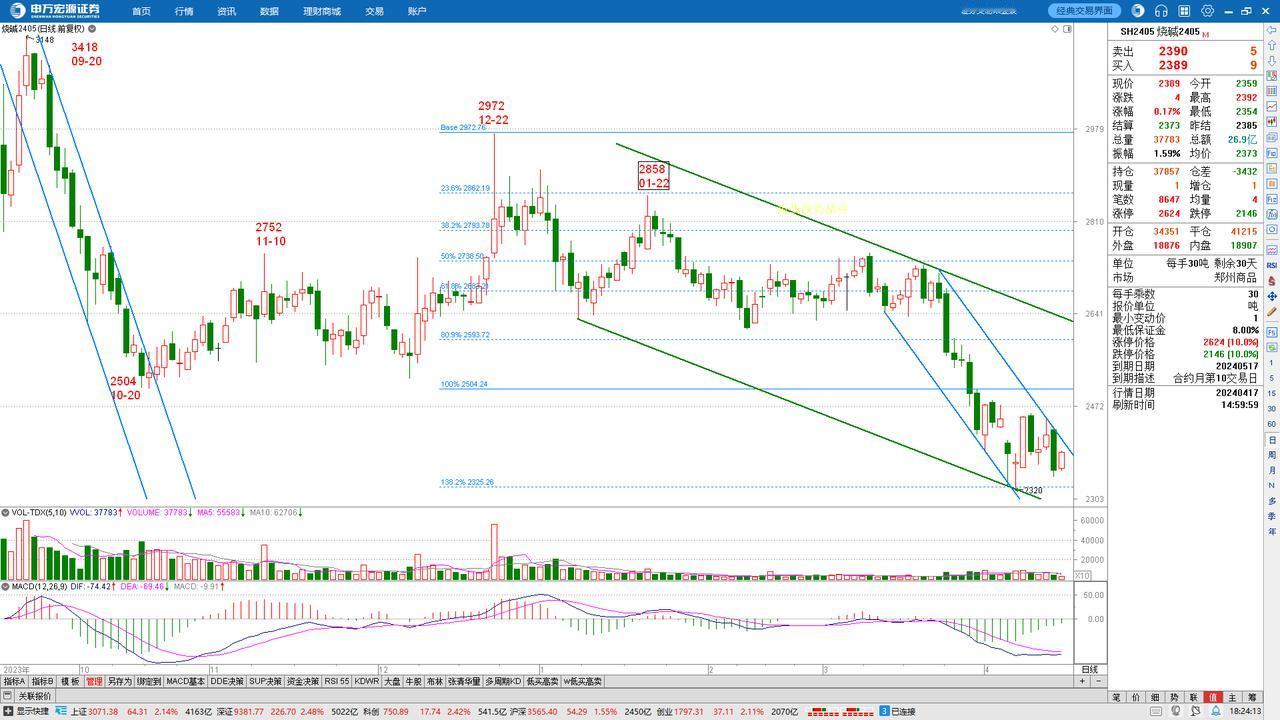Screen dimensions: 1280x720
Task: Select the 60-minute period in sidebar
Action: (x=1272, y=425)
